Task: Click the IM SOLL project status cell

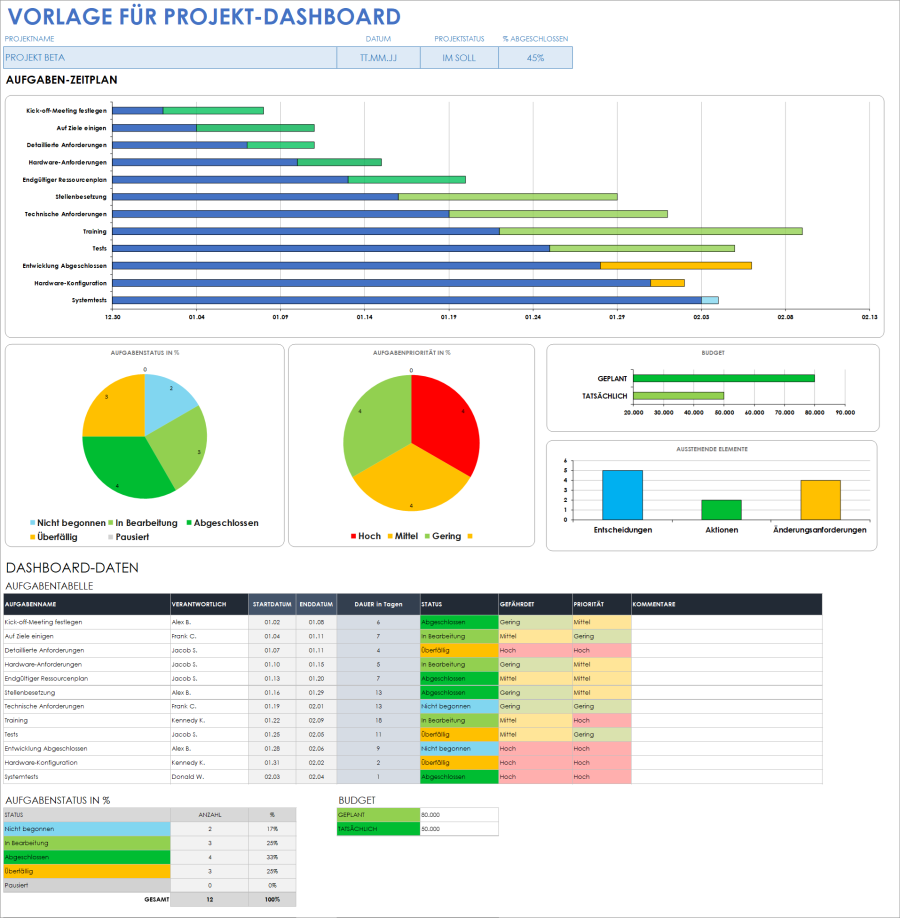Action: [459, 57]
